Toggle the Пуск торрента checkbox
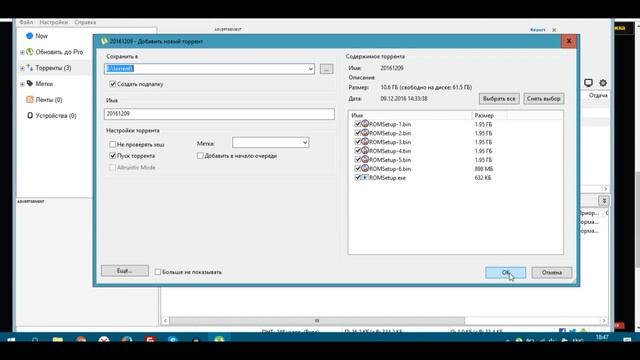The image size is (640, 360). [113, 156]
